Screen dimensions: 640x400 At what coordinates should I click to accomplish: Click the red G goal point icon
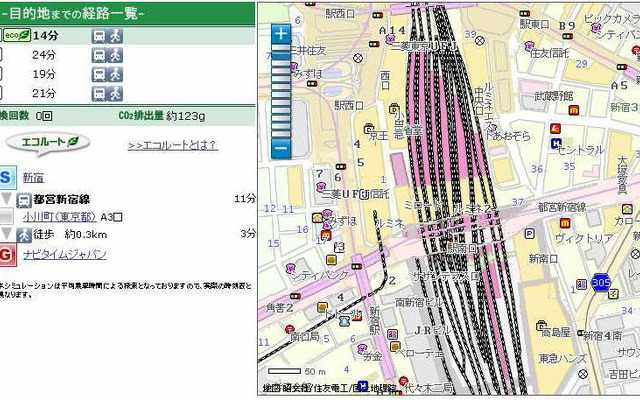click(8, 255)
